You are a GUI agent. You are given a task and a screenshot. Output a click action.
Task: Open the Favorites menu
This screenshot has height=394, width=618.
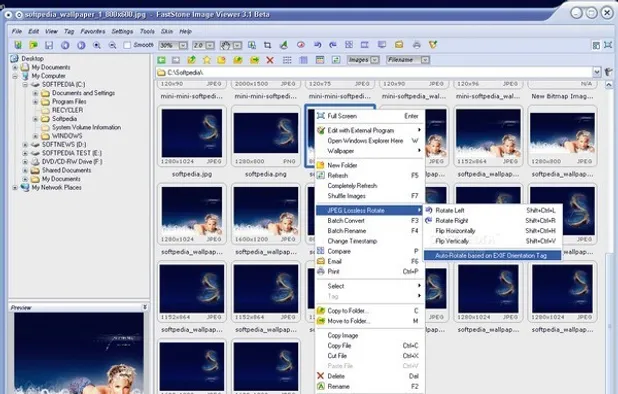coord(93,31)
